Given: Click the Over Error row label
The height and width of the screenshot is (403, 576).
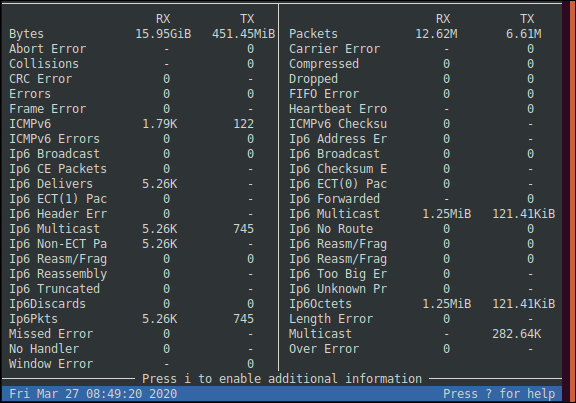Looking at the screenshot, I should (x=324, y=349).
